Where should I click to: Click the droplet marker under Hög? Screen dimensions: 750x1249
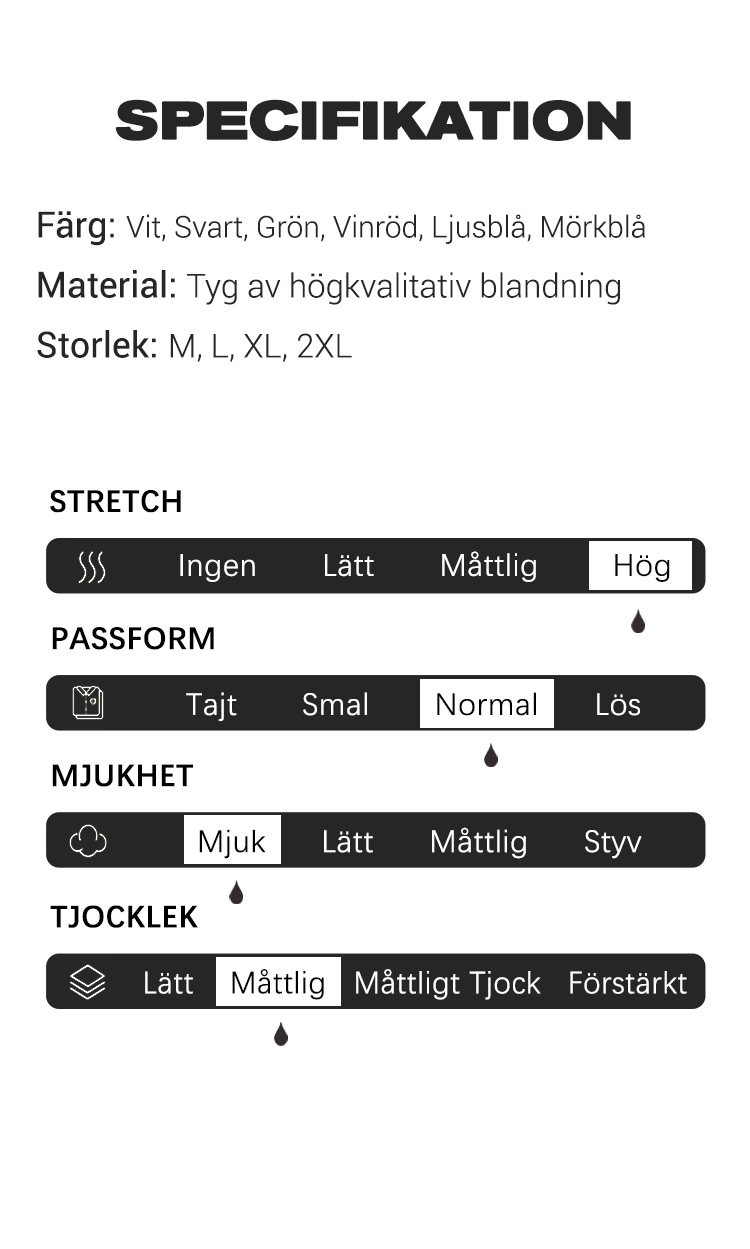[x=638, y=622]
